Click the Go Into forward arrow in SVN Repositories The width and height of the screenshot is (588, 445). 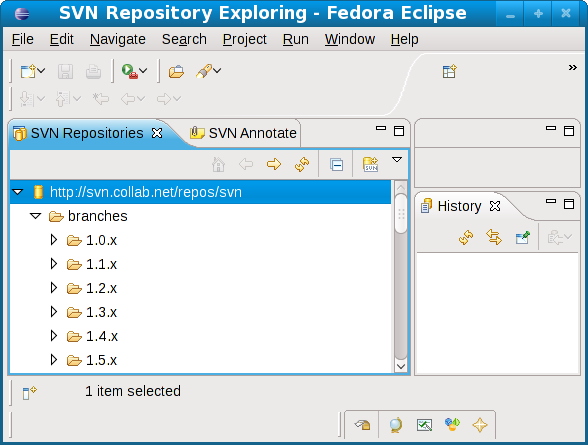point(274,164)
